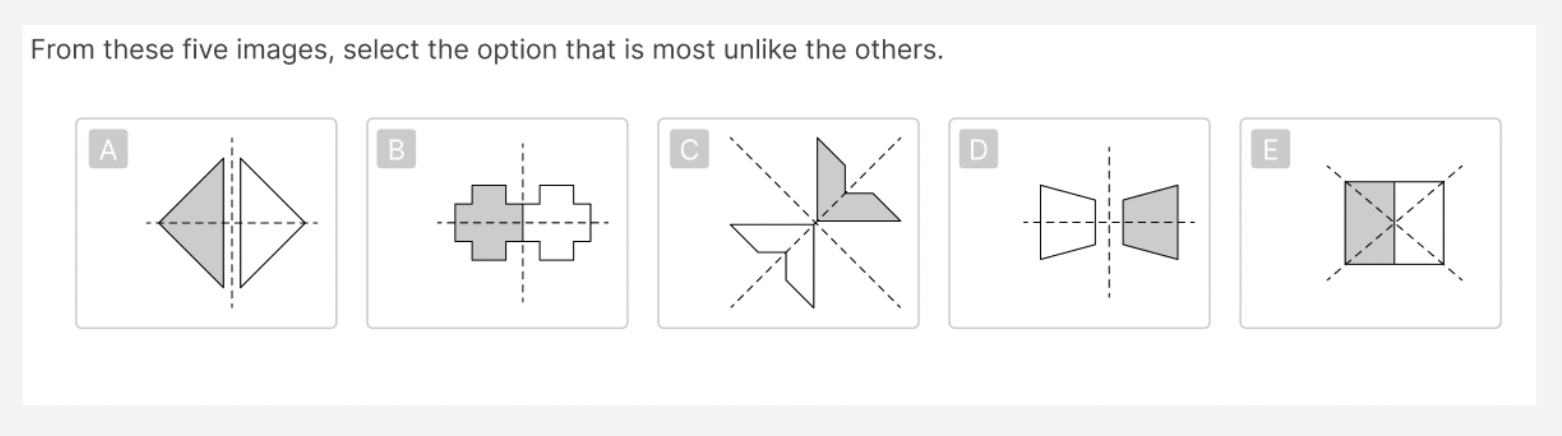Click the gray letter C badge
1562x436 pixels.
coord(689,150)
